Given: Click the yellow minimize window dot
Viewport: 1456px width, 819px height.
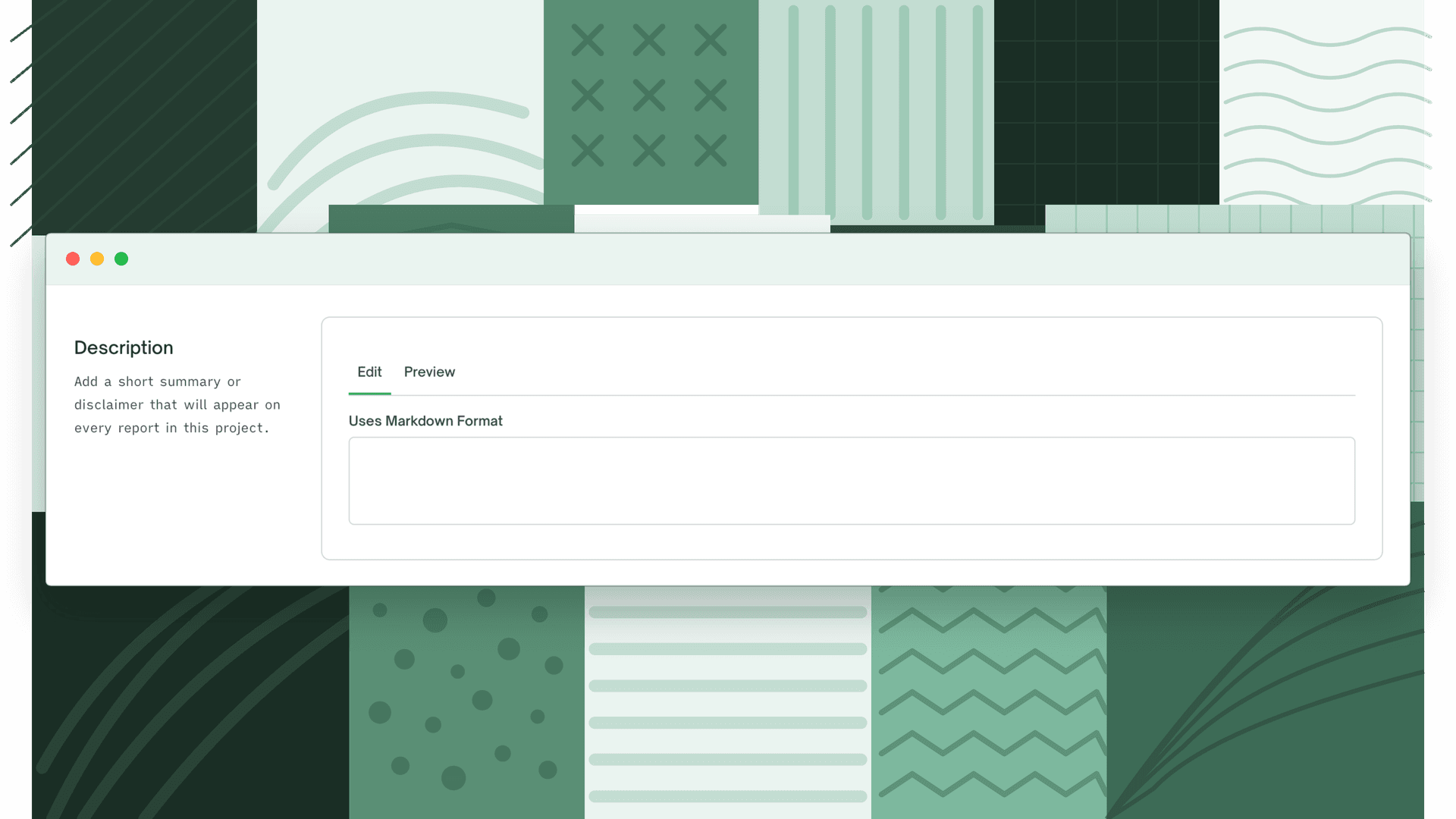Looking at the screenshot, I should click(x=97, y=259).
